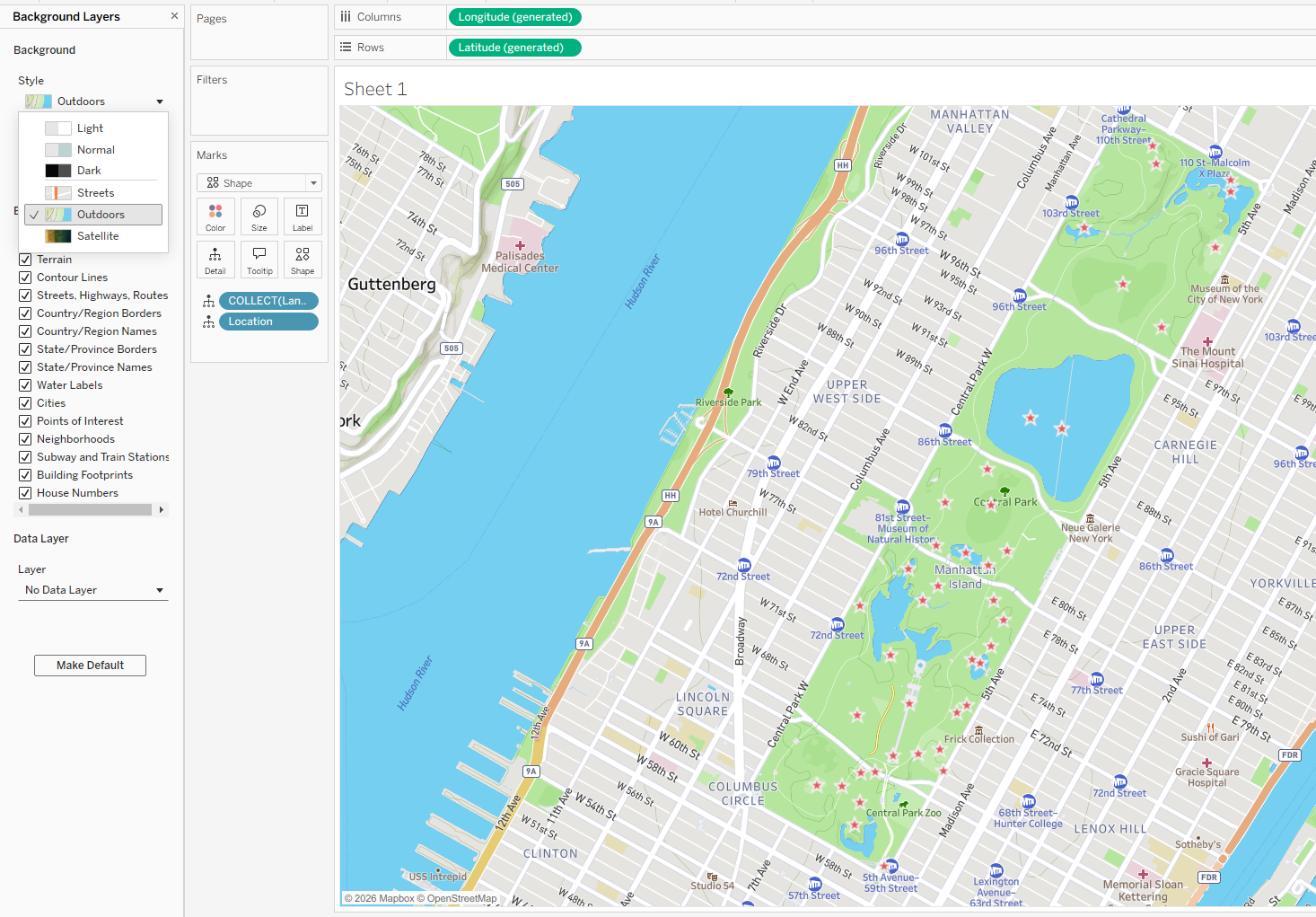
Task: Open the Detail mark card
Action: click(215, 260)
